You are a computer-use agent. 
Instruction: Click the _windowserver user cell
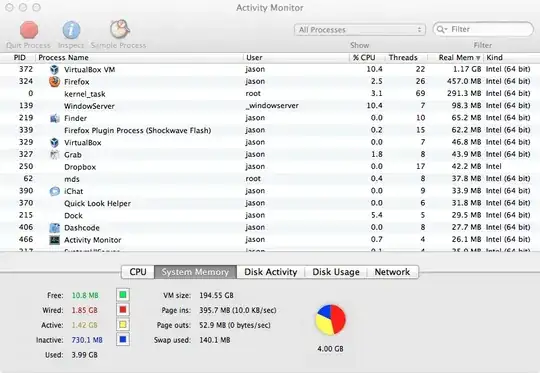[272, 106]
